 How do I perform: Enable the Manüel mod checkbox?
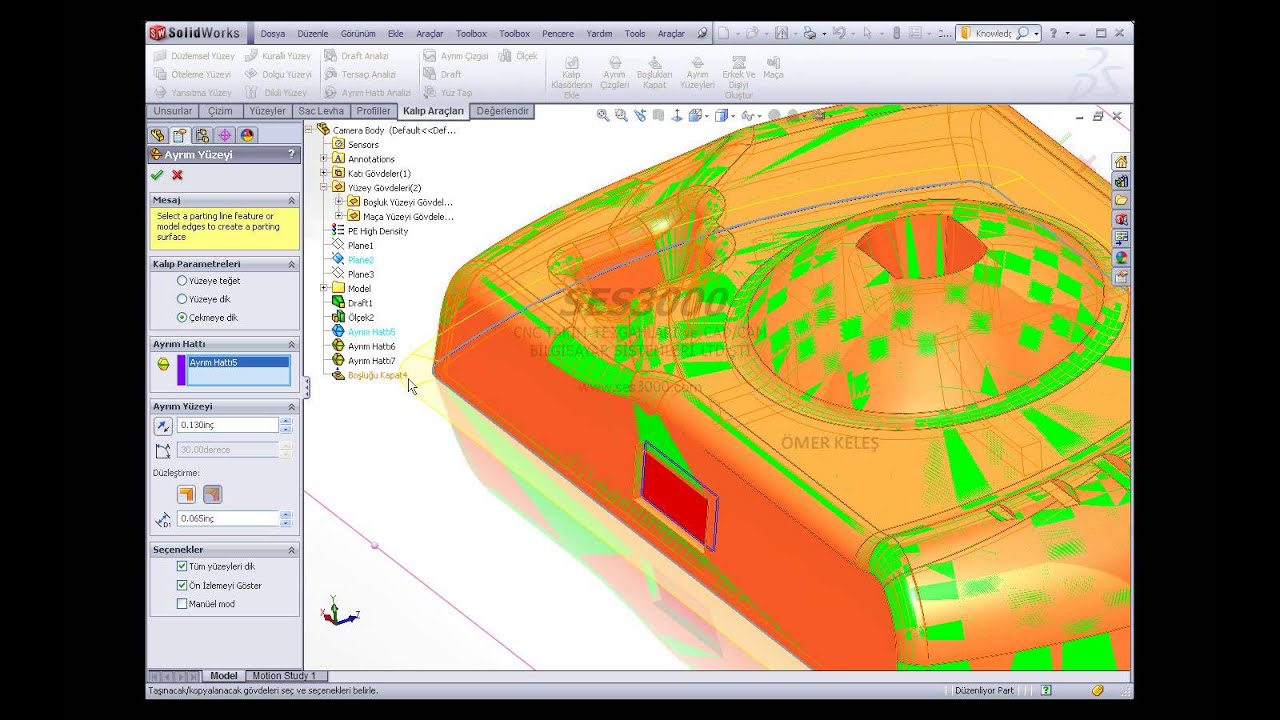(x=182, y=604)
